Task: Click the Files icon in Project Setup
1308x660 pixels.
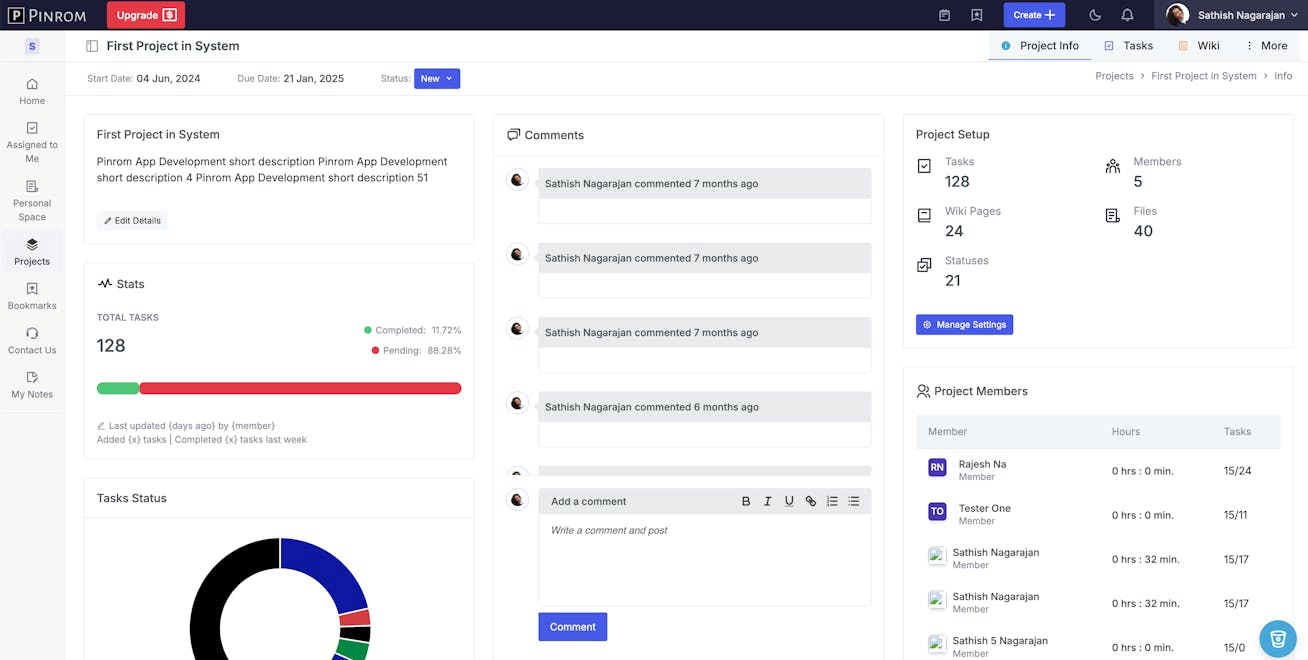Action: coord(1113,215)
